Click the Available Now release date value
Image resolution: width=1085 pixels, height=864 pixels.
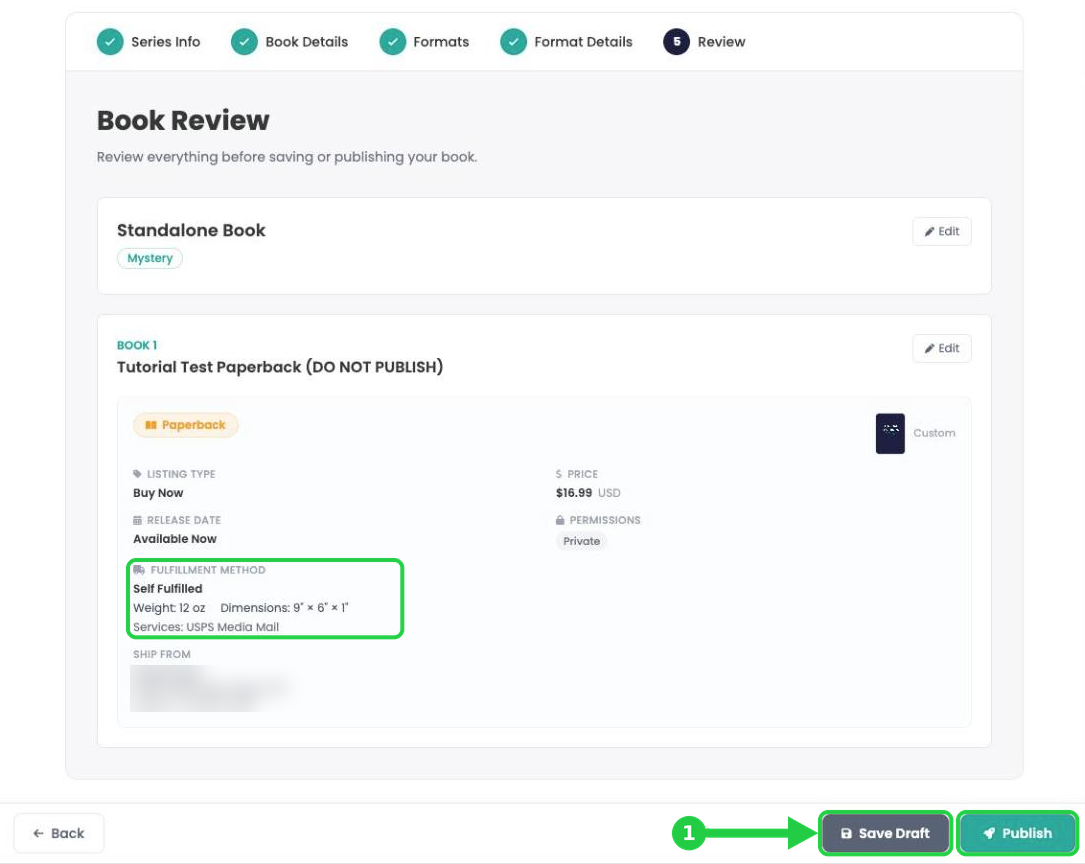(x=174, y=539)
